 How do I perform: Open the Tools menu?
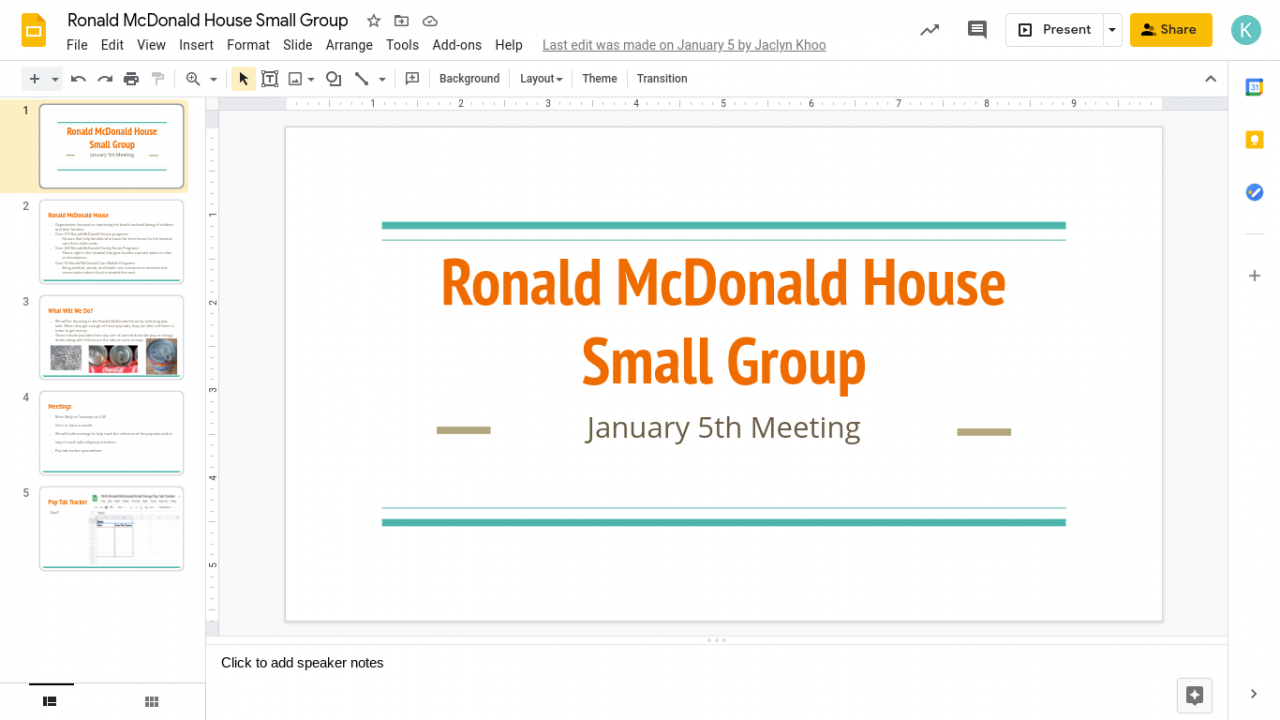pyautogui.click(x=402, y=45)
